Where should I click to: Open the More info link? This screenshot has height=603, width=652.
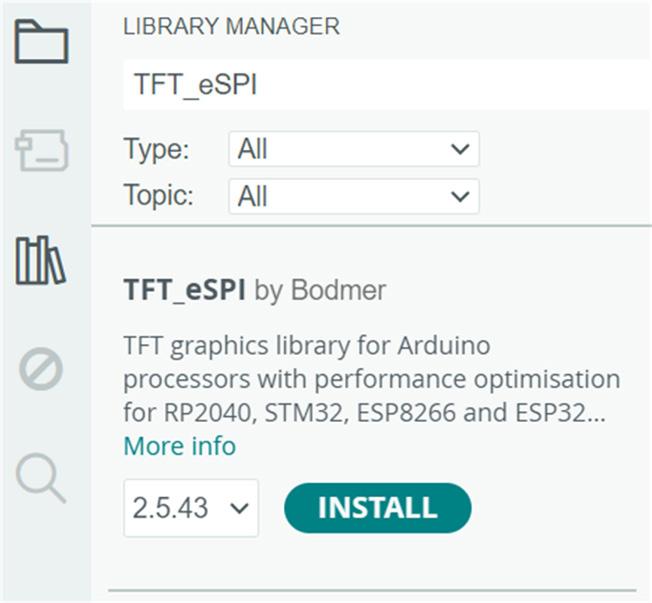179,446
